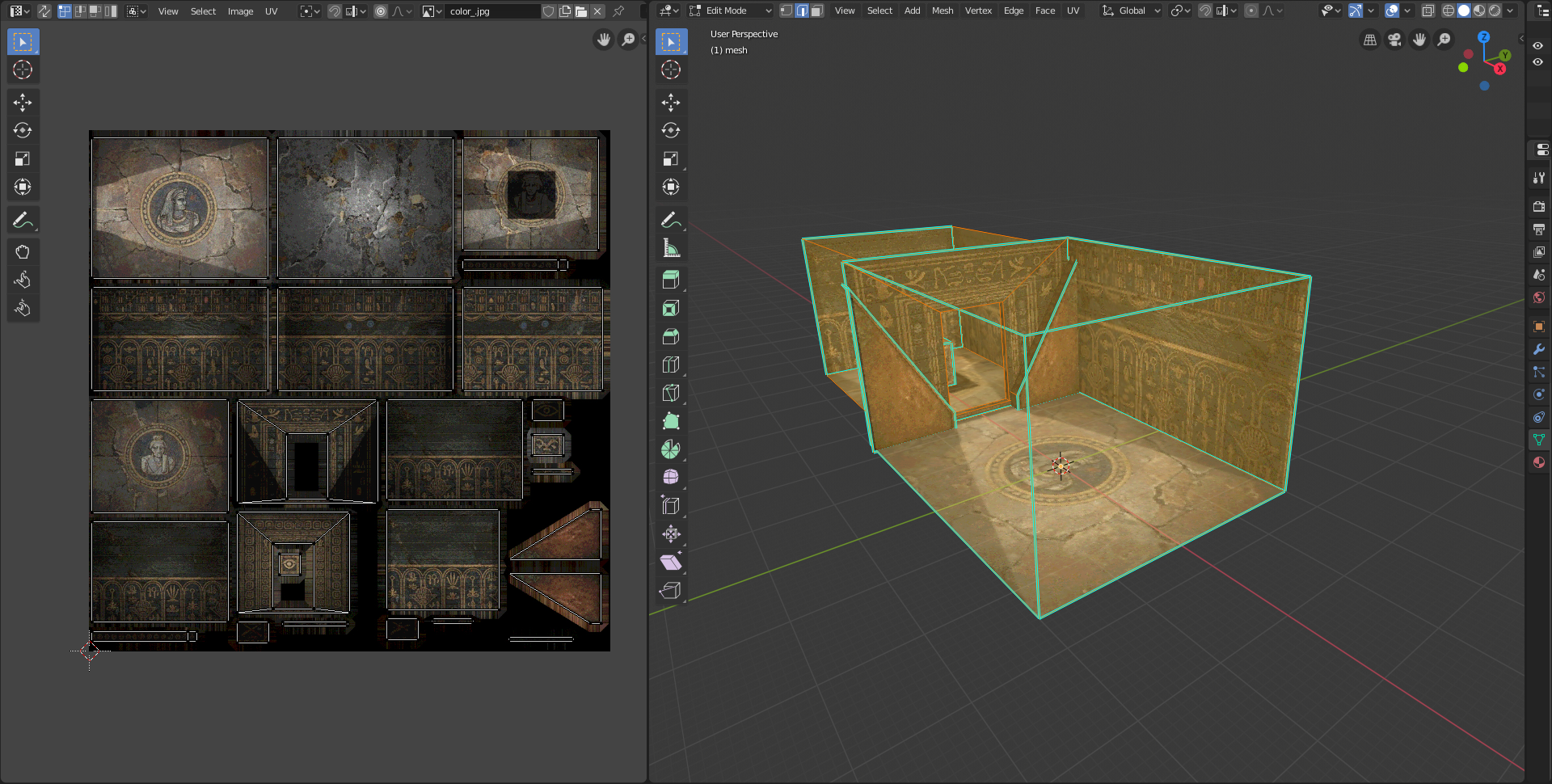Pick the Grab brush in UV editor
Image resolution: width=1552 pixels, height=784 pixels.
click(23, 251)
